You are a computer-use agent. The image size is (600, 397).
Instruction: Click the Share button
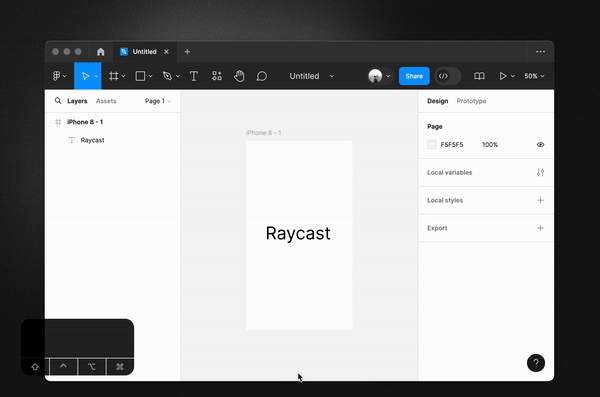pos(414,76)
